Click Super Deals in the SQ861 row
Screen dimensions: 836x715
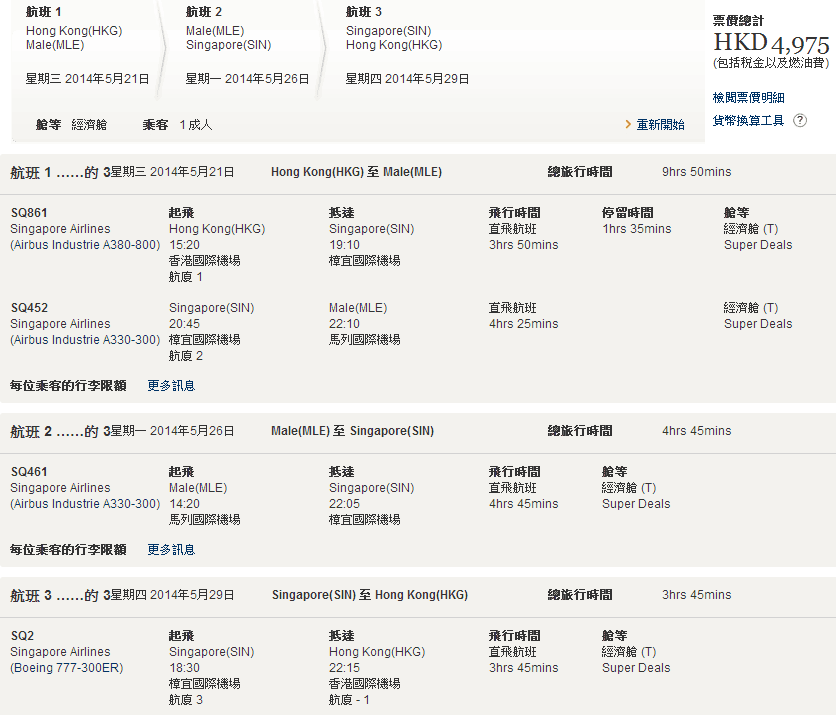757,245
